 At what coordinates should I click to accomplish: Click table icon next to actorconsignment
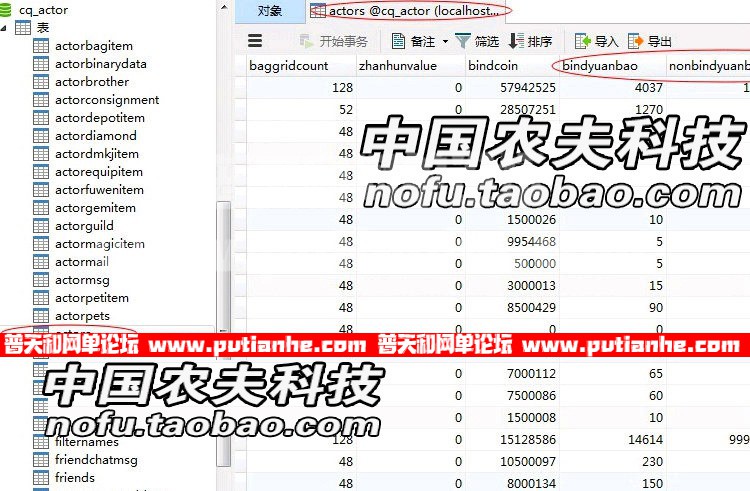[41, 100]
